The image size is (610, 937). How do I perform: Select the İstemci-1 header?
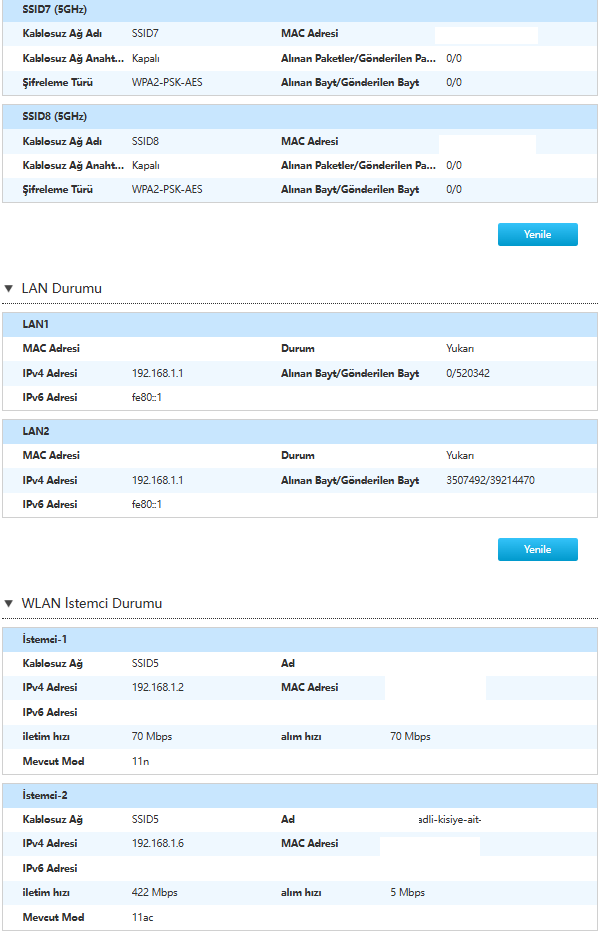[x=300, y=640]
